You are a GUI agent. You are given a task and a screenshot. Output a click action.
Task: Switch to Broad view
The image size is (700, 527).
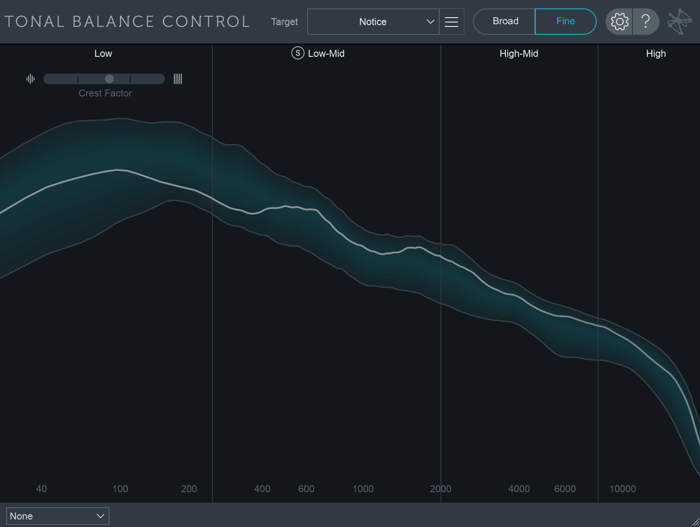click(504, 21)
